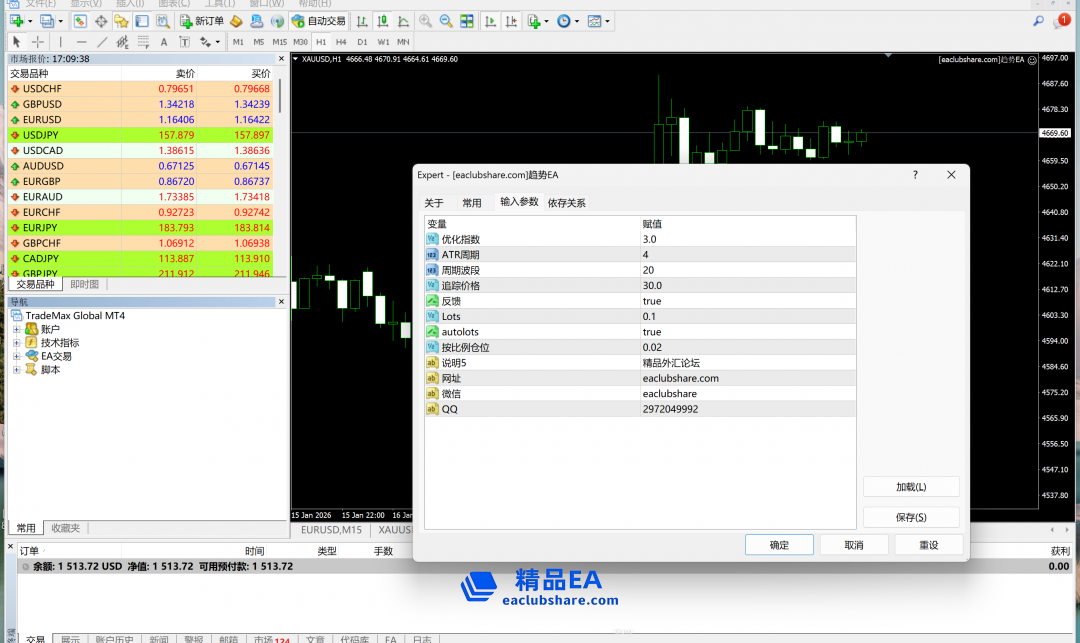Click the 新订单 (New Order) toolbar button
This screenshot has width=1080, height=643.
(202, 21)
